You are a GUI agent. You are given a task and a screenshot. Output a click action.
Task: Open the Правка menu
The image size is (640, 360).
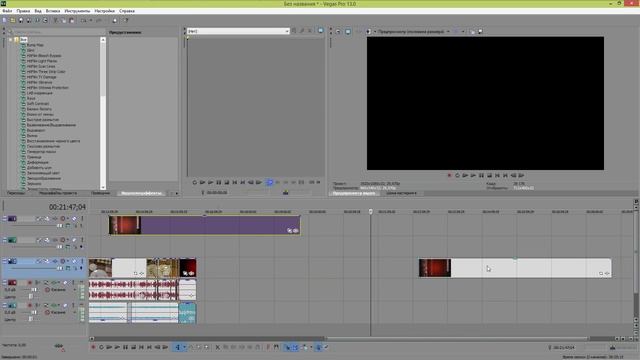click(23, 11)
